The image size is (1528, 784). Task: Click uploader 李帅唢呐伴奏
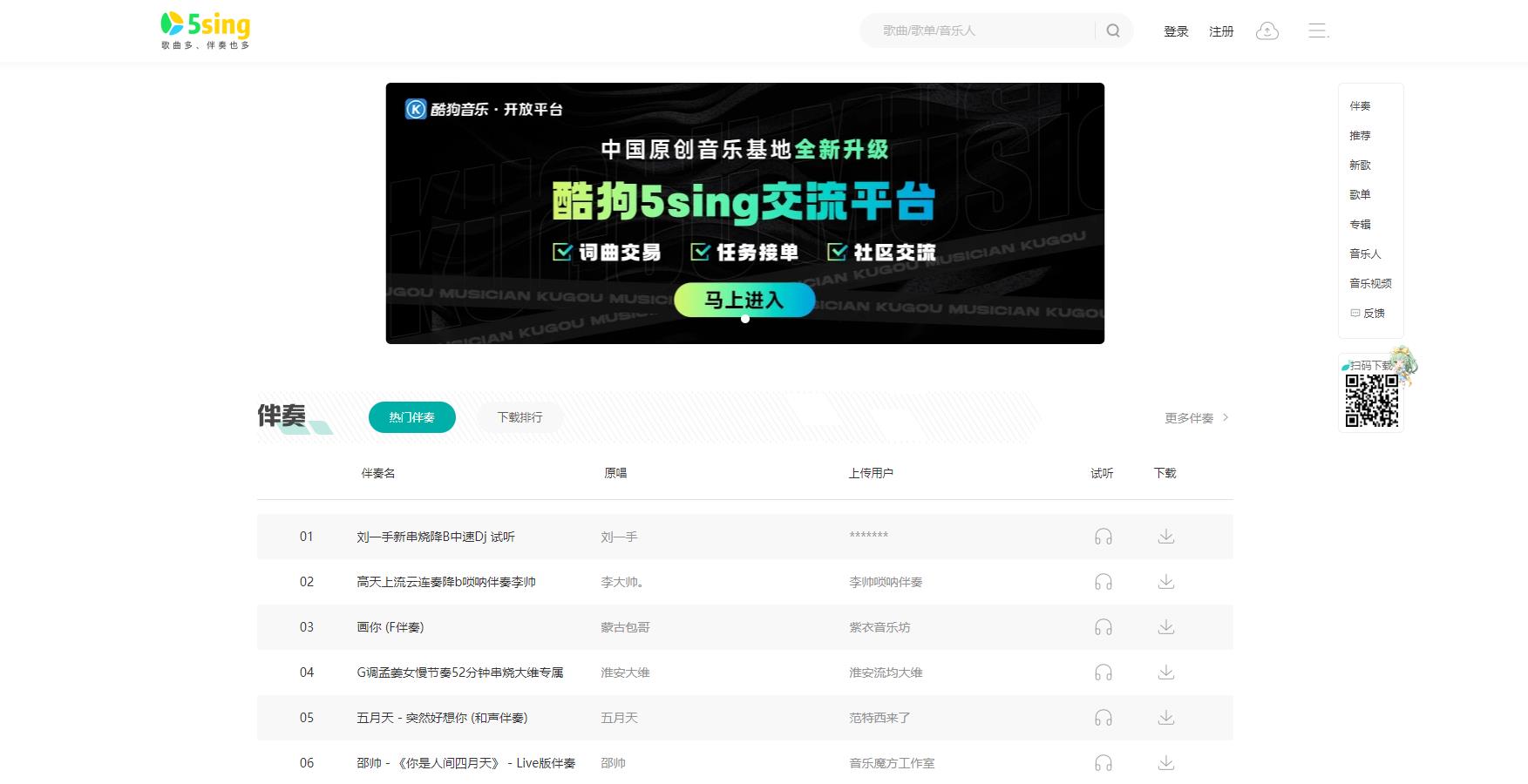[x=886, y=582]
